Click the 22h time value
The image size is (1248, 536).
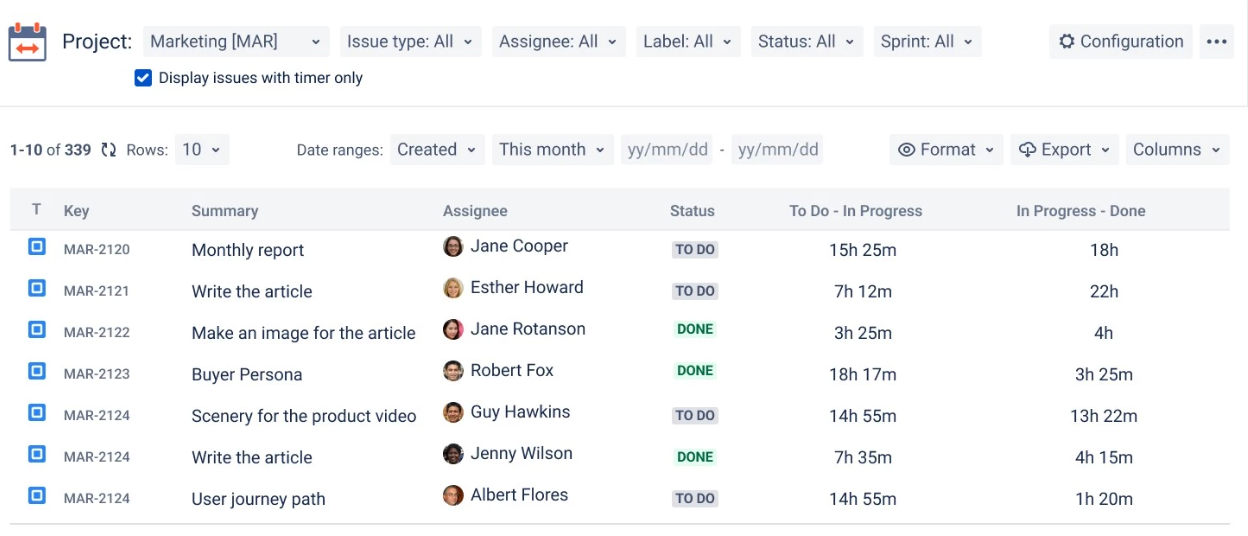1104,291
